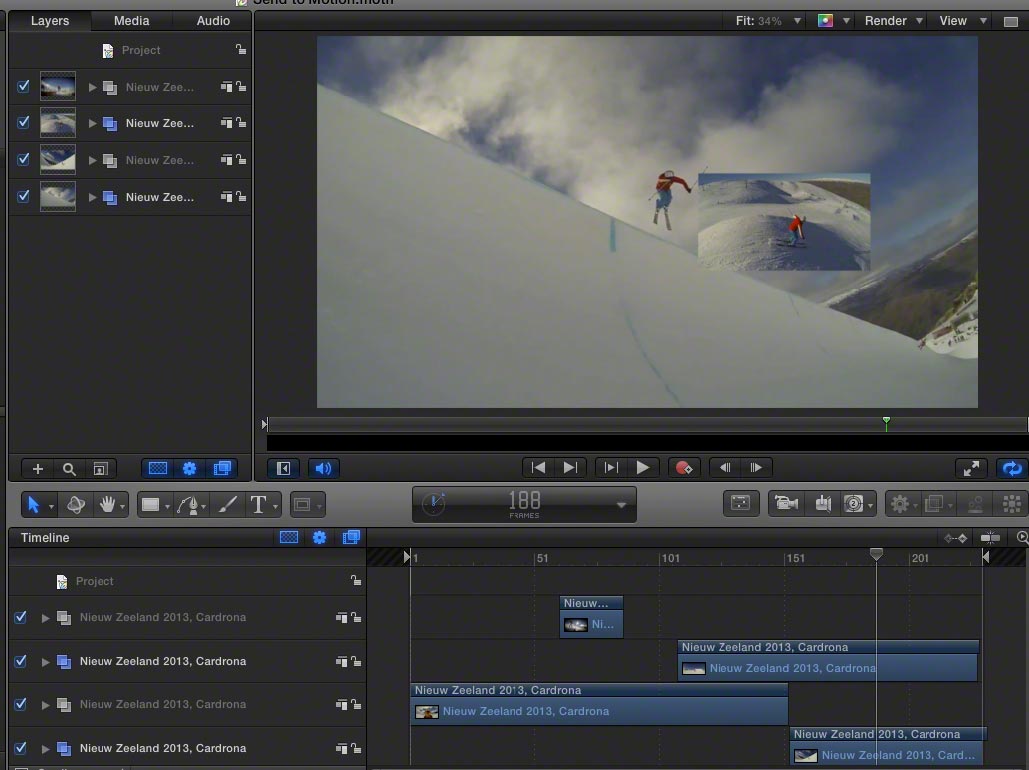1029x770 pixels.
Task: Toggle show filters in Timeline header
Action: [x=351, y=538]
